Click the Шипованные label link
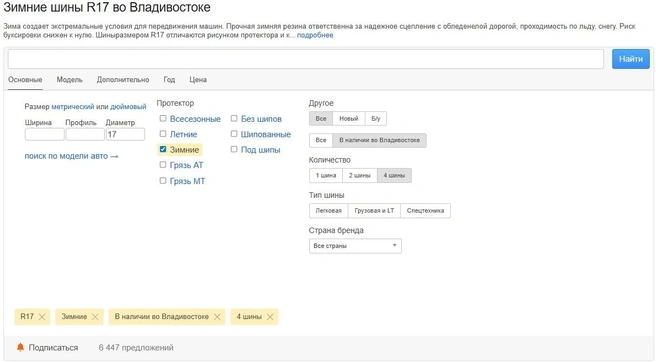 [x=266, y=134]
